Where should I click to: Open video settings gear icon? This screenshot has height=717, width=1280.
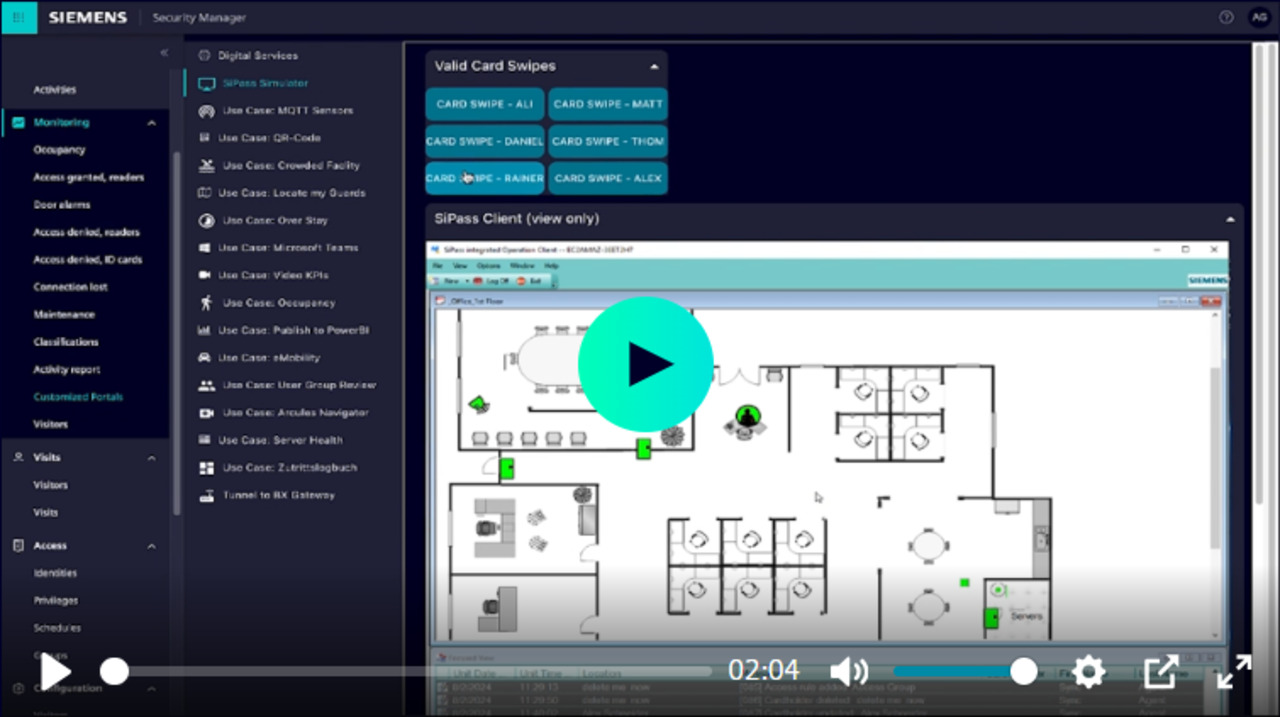[x=1088, y=672]
